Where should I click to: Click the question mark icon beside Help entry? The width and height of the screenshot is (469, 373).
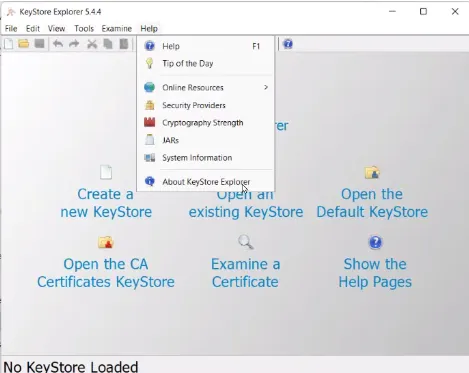(x=150, y=46)
